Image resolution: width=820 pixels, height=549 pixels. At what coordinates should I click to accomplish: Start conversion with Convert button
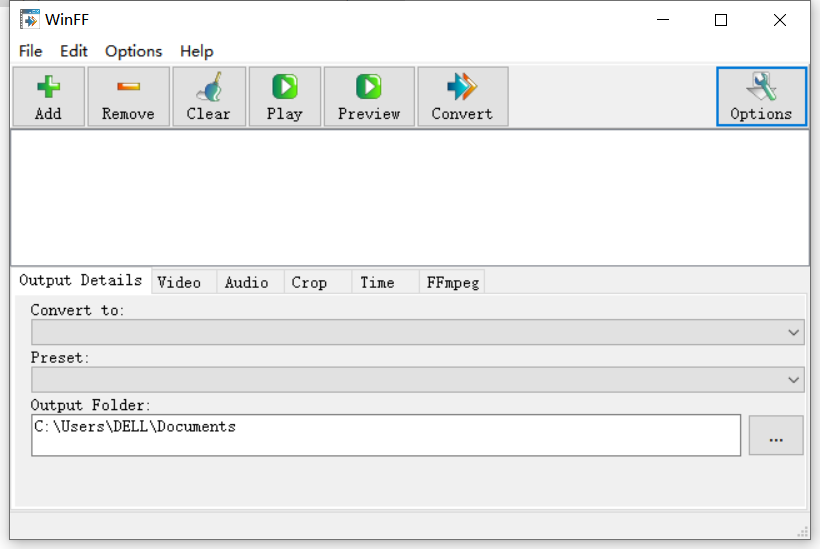tap(462, 97)
